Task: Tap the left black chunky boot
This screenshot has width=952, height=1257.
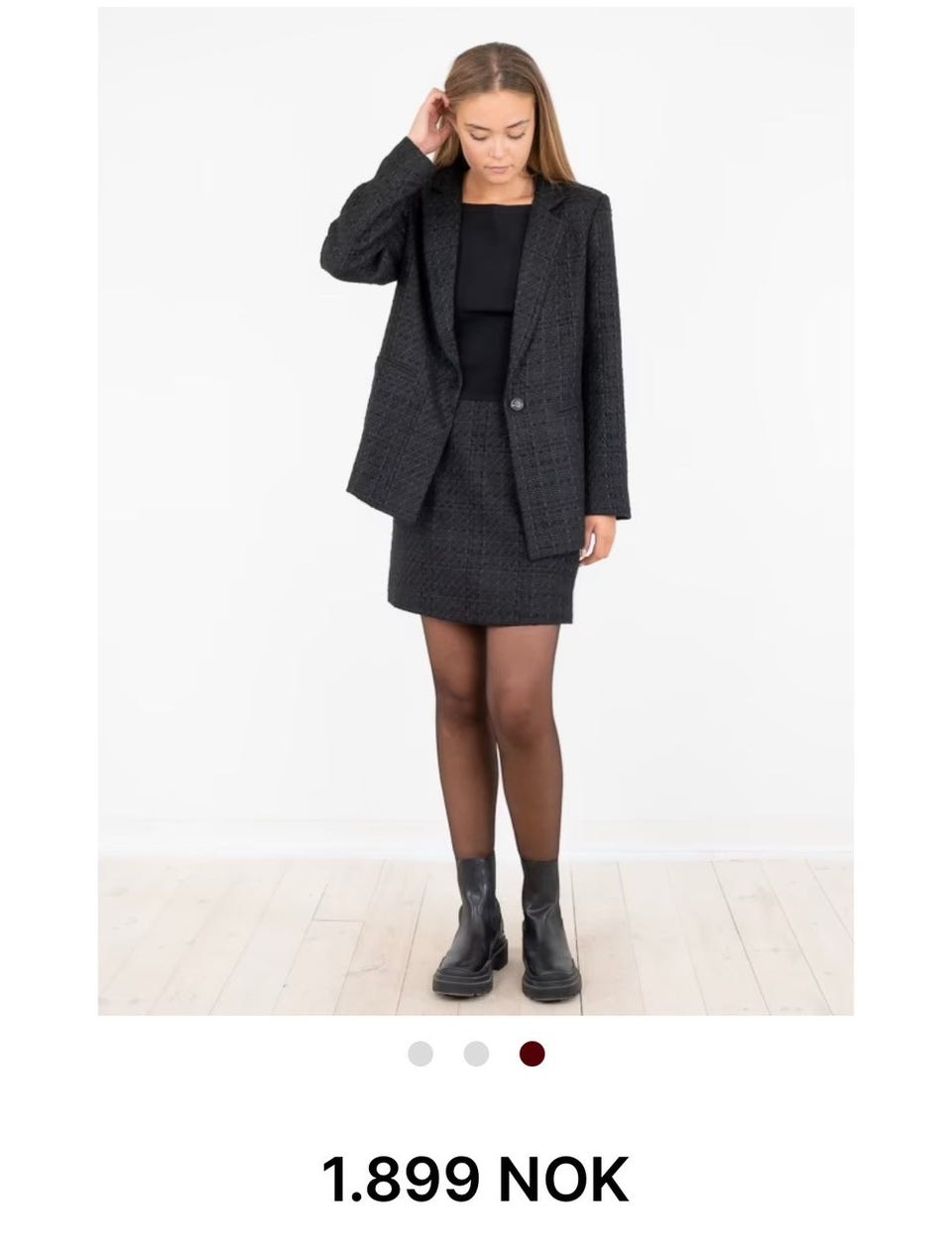Action: click(468, 928)
